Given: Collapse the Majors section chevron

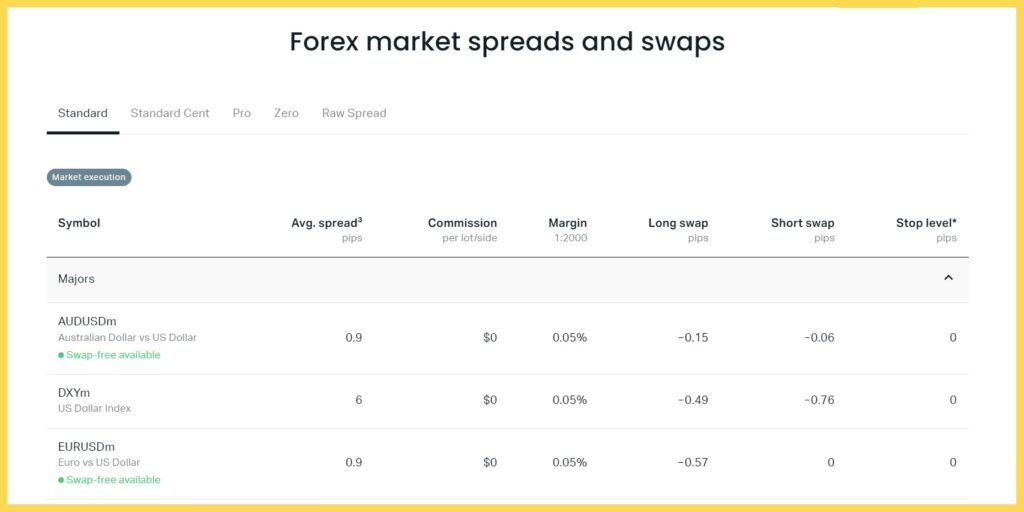Looking at the screenshot, I should [948, 278].
